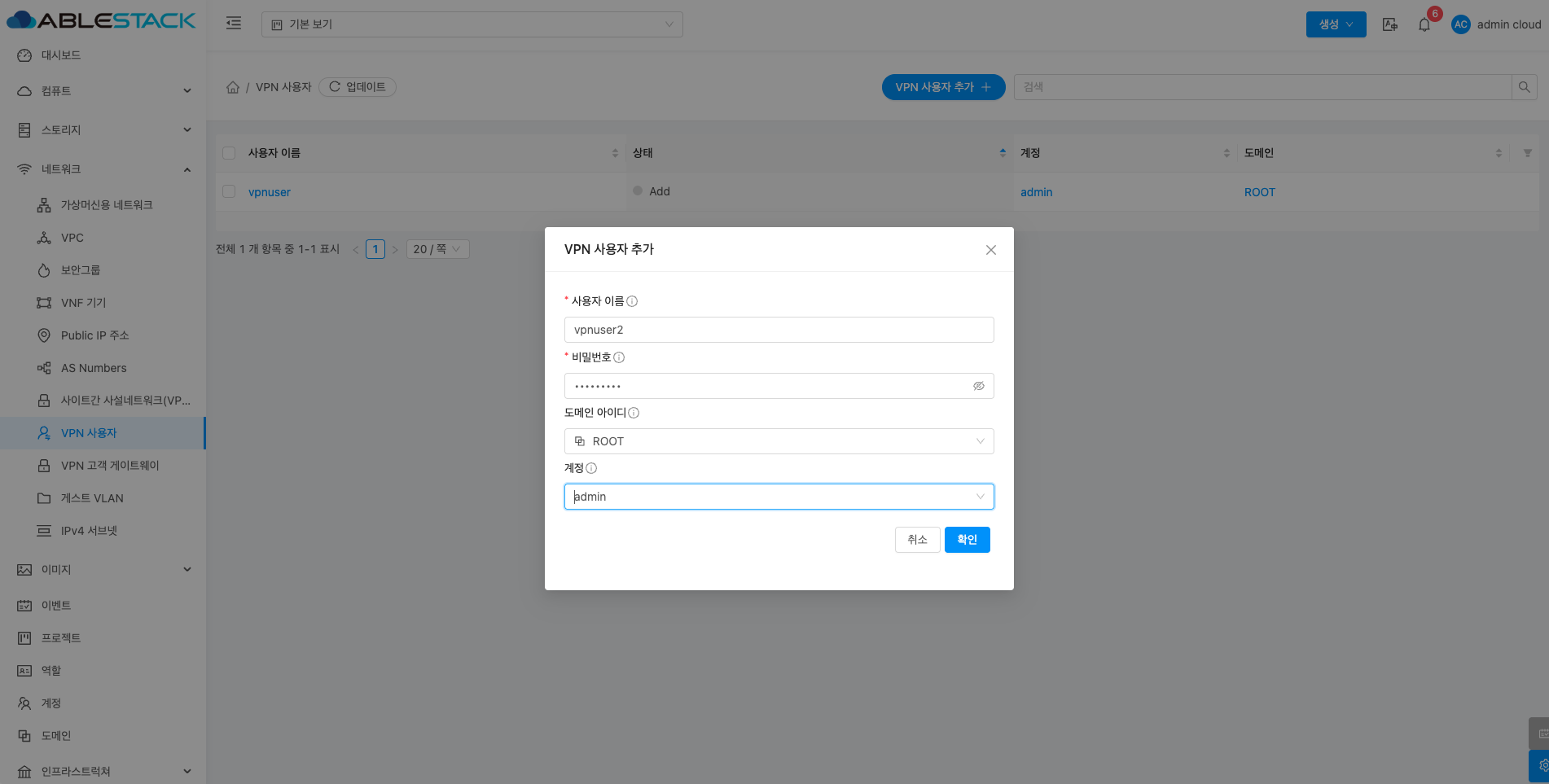Image resolution: width=1549 pixels, height=784 pixels.
Task: Check the vpnuser row checkbox
Action: 229,192
